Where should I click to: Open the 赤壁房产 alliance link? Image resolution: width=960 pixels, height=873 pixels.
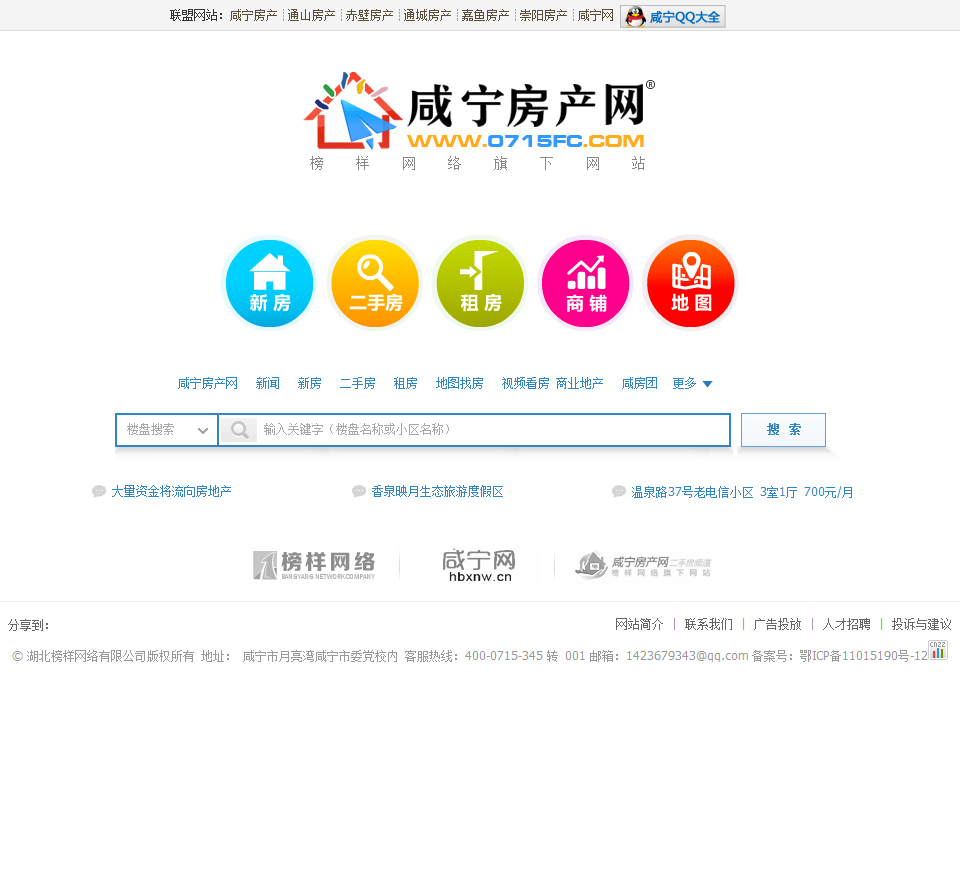pos(369,15)
